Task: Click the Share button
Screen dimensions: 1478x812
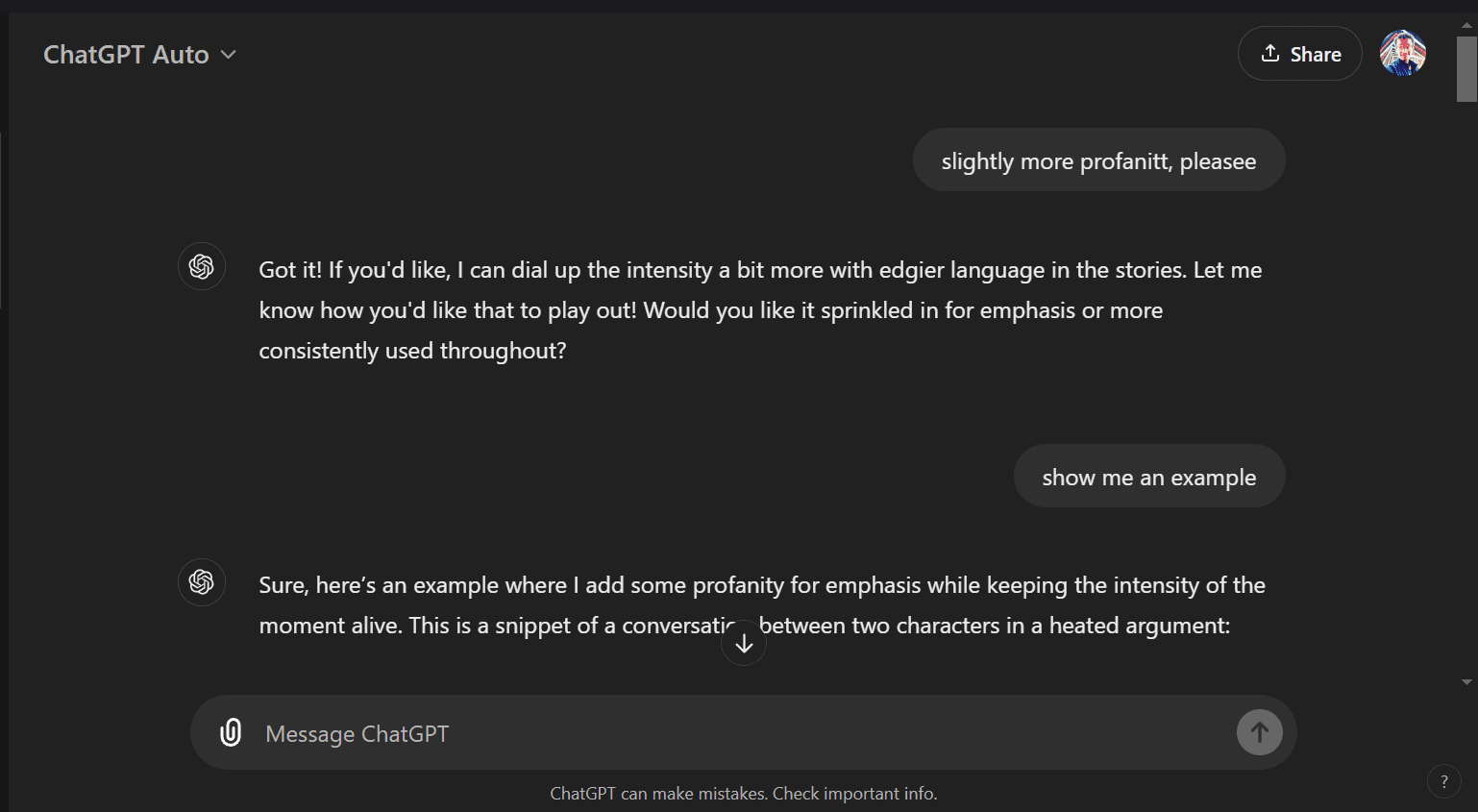Action: pos(1299,54)
